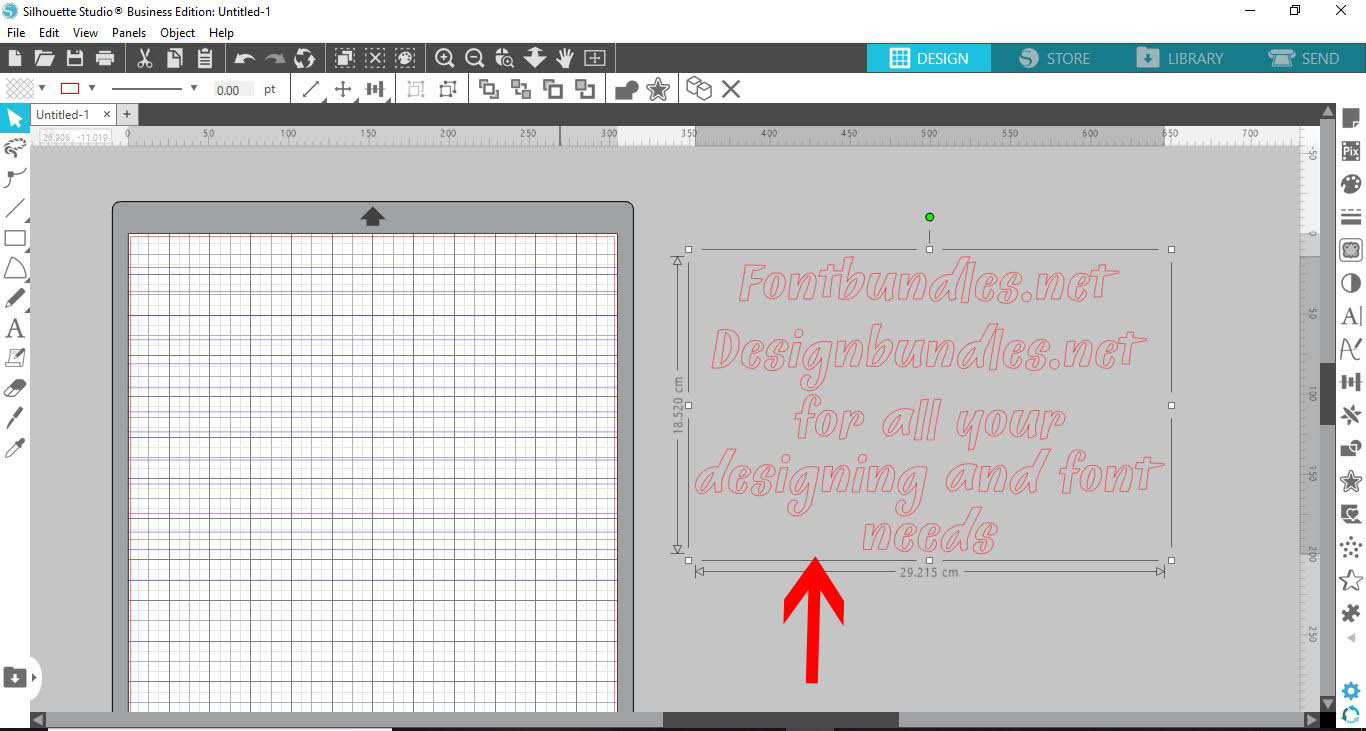Open the Line Style panel
The image size is (1366, 731).
(1350, 217)
